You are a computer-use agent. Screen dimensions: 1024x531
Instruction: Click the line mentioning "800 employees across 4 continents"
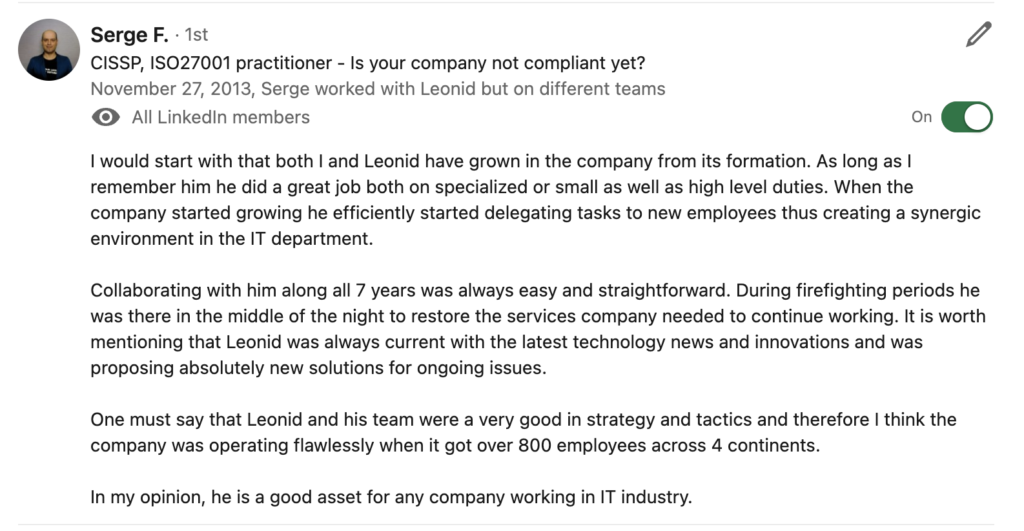455,446
